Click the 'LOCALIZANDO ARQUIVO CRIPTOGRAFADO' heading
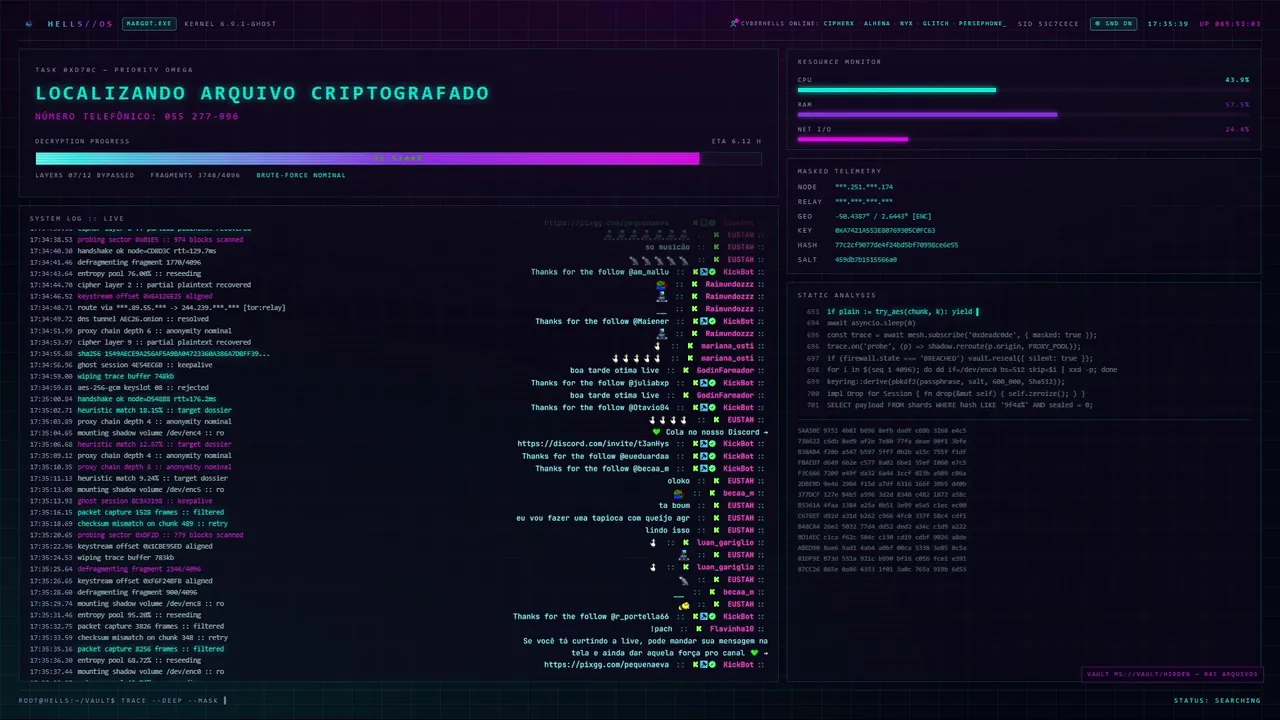This screenshot has height=720, width=1280. click(x=262, y=93)
